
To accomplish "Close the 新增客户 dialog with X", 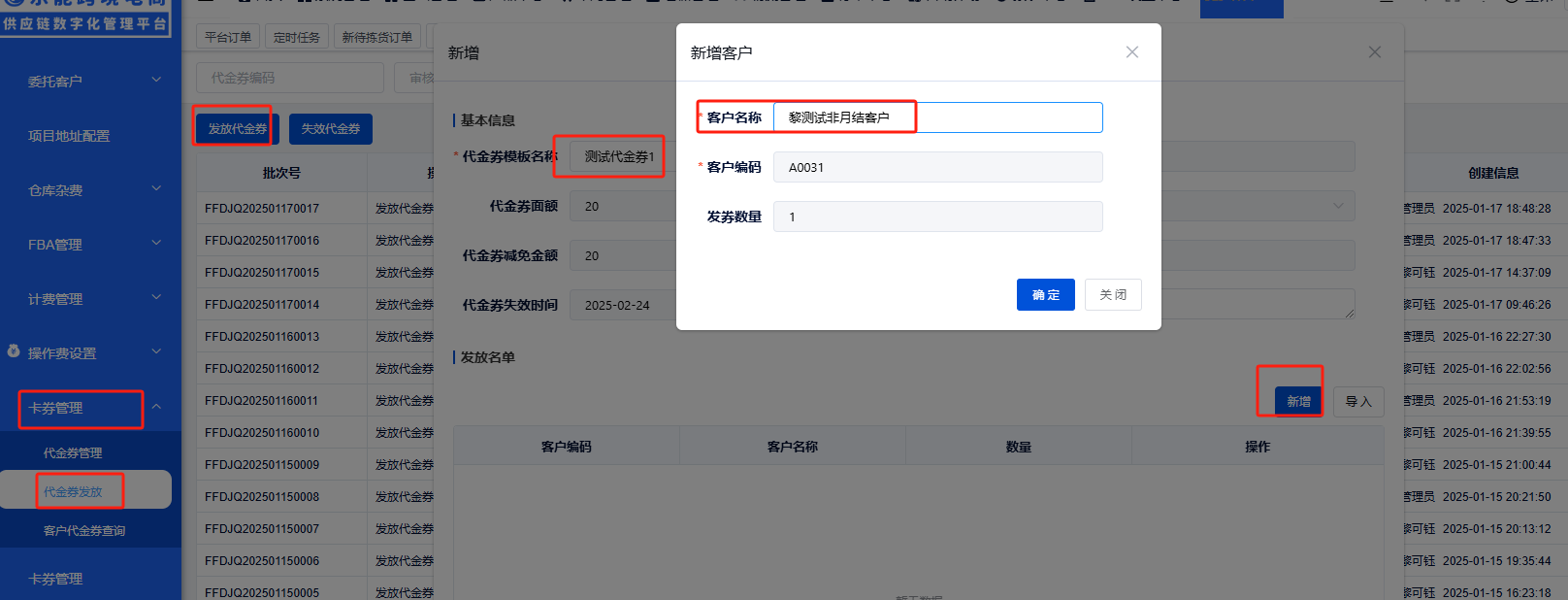I will [1132, 52].
